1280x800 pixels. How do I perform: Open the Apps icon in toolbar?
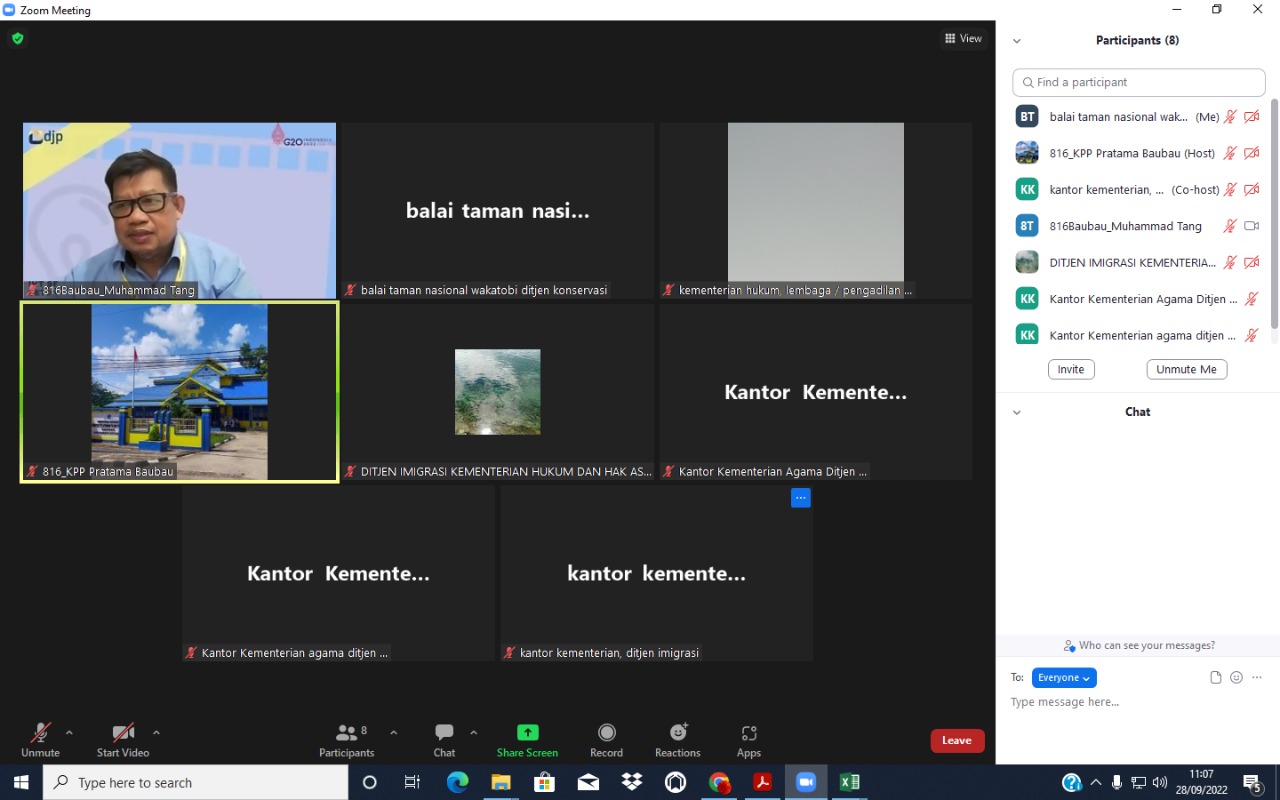(x=749, y=733)
